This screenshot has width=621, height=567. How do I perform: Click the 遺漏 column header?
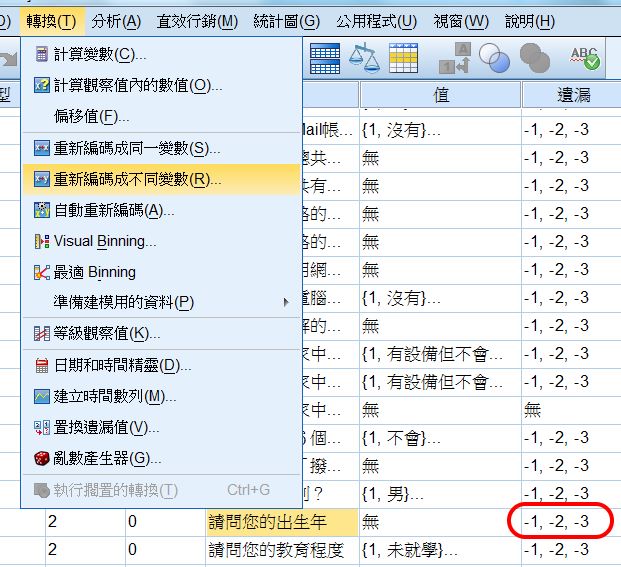pos(572,95)
